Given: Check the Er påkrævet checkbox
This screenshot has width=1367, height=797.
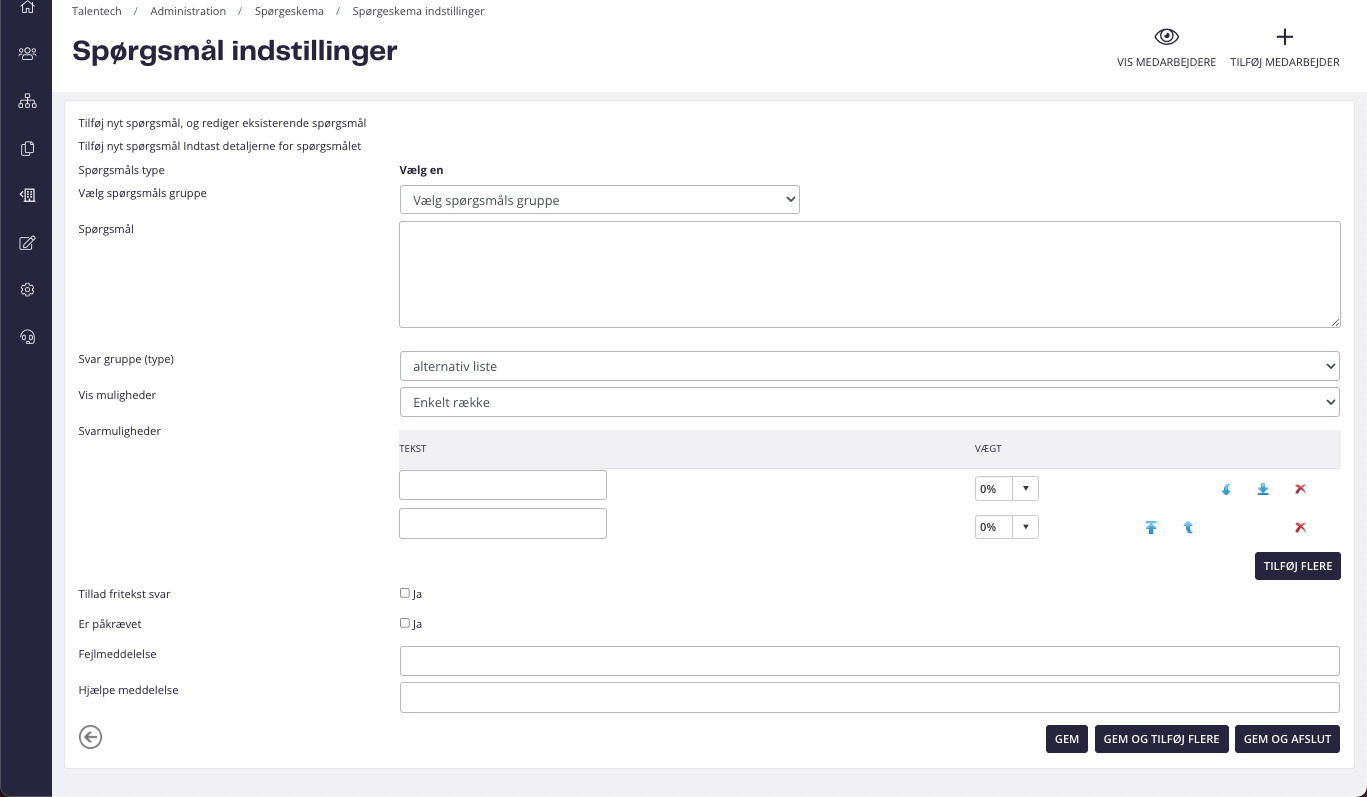Looking at the screenshot, I should coord(405,623).
